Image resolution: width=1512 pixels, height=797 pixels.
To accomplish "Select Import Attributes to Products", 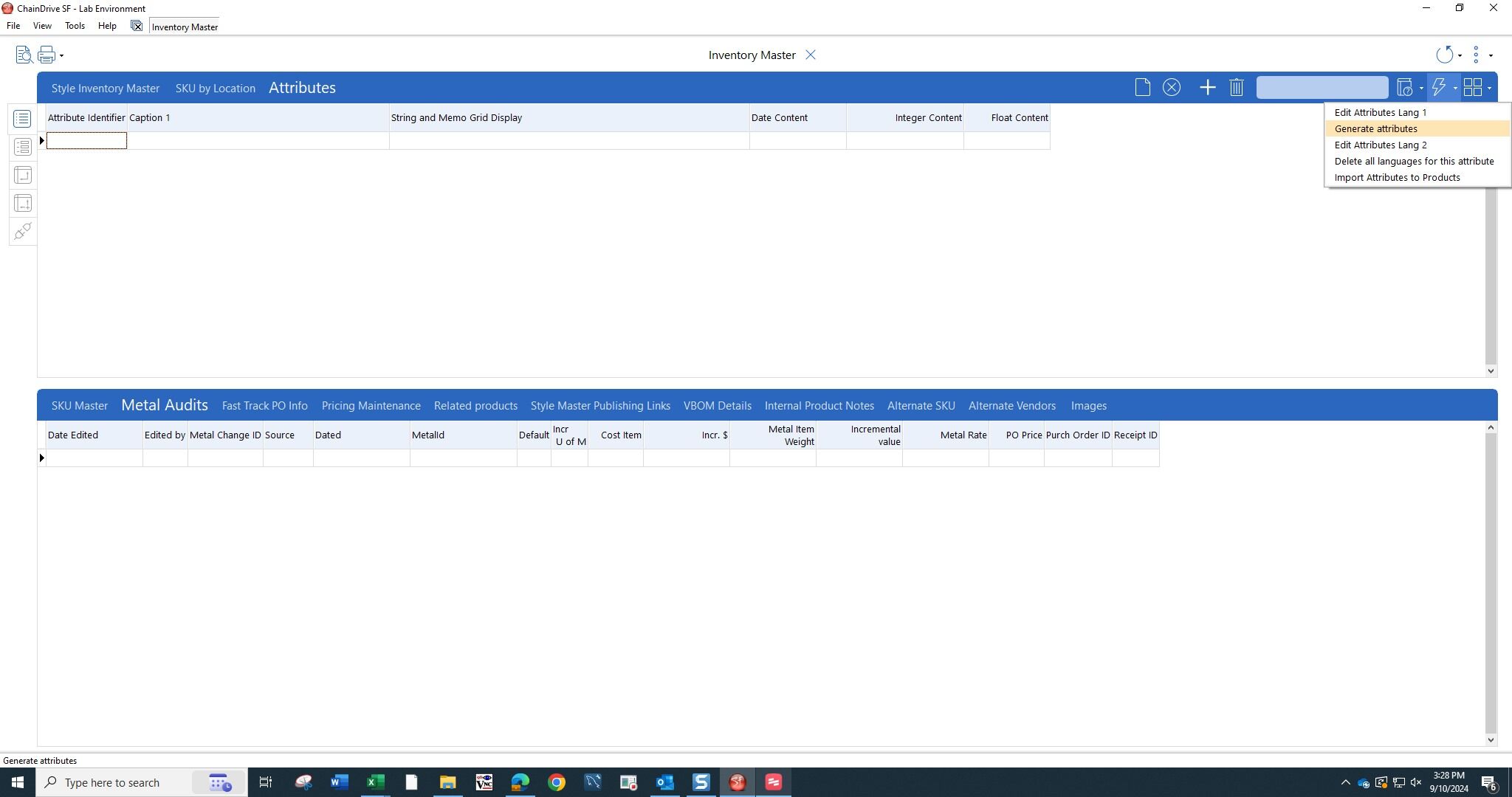I will 1397,177.
